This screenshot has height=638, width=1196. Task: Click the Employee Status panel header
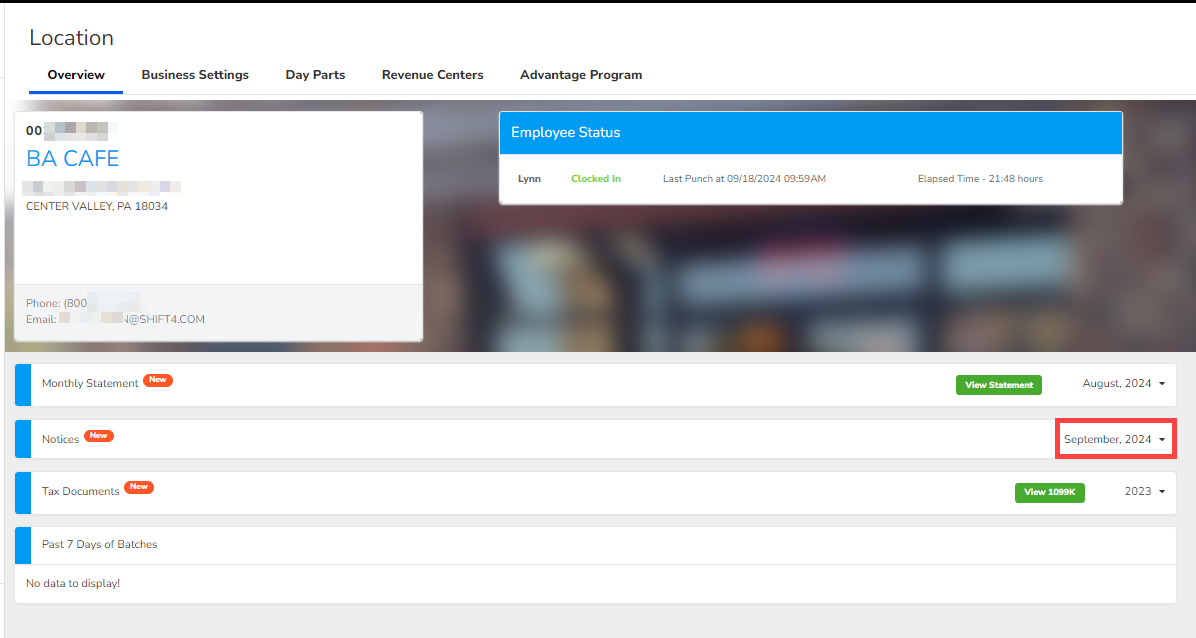[810, 133]
